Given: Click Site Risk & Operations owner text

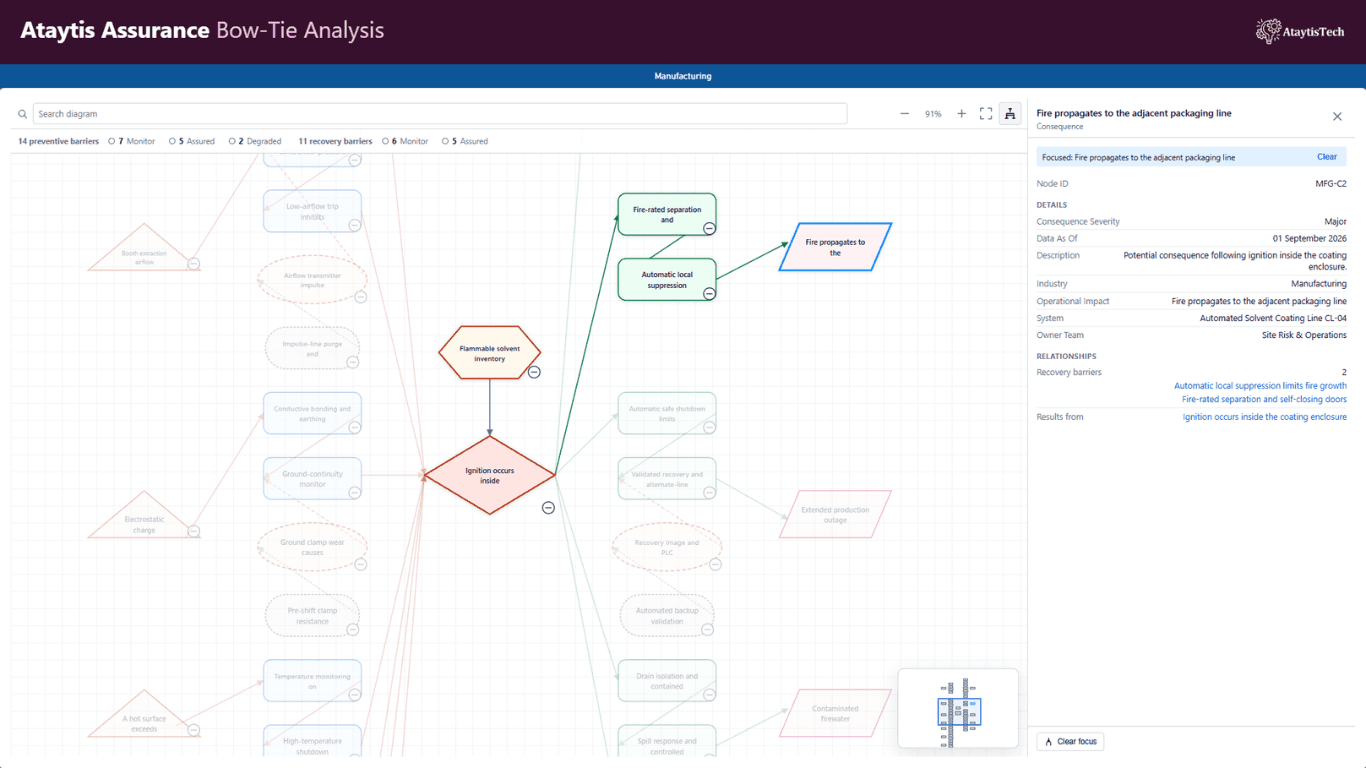Looking at the screenshot, I should pos(1304,335).
